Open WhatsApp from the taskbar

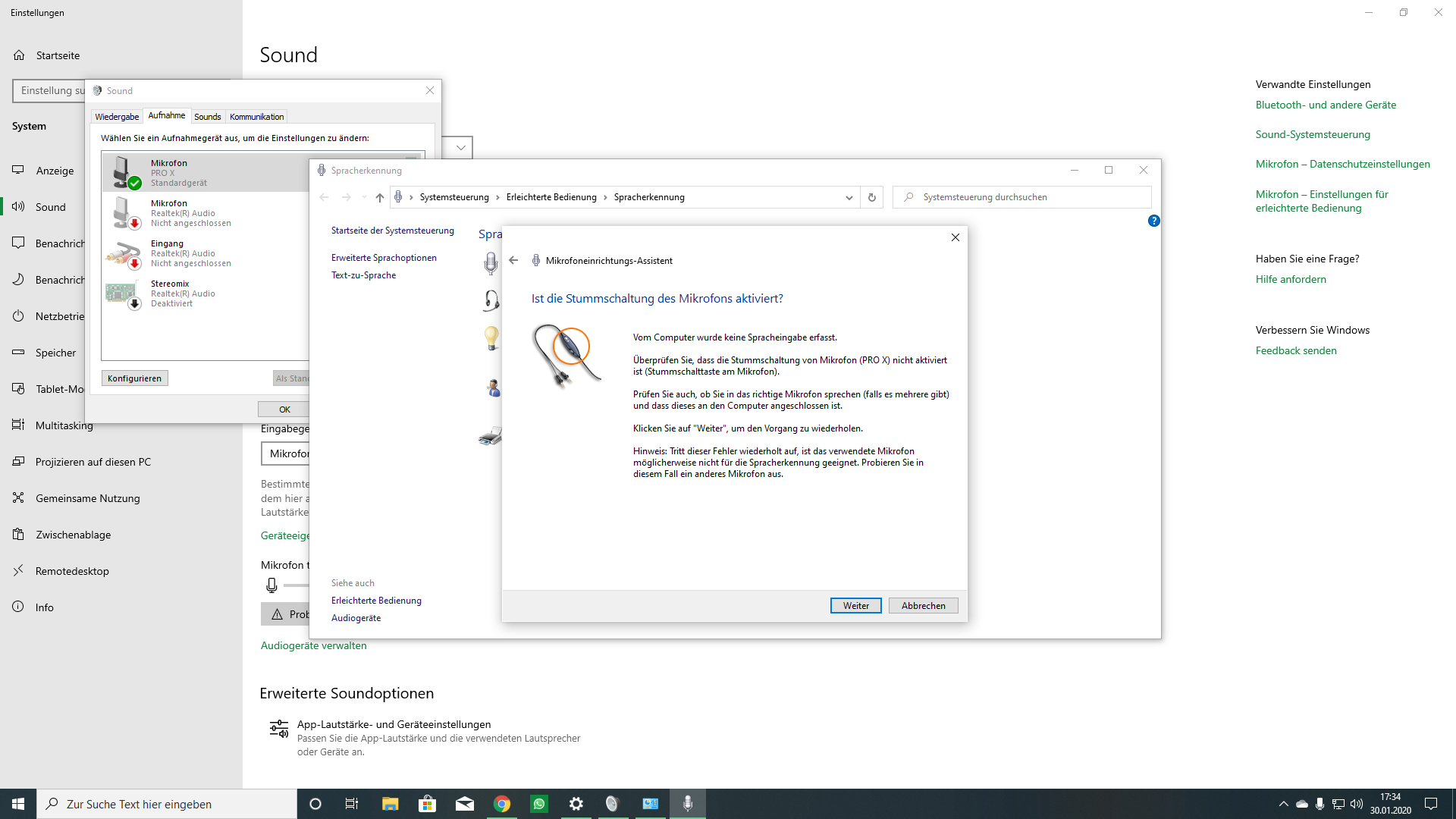(539, 804)
